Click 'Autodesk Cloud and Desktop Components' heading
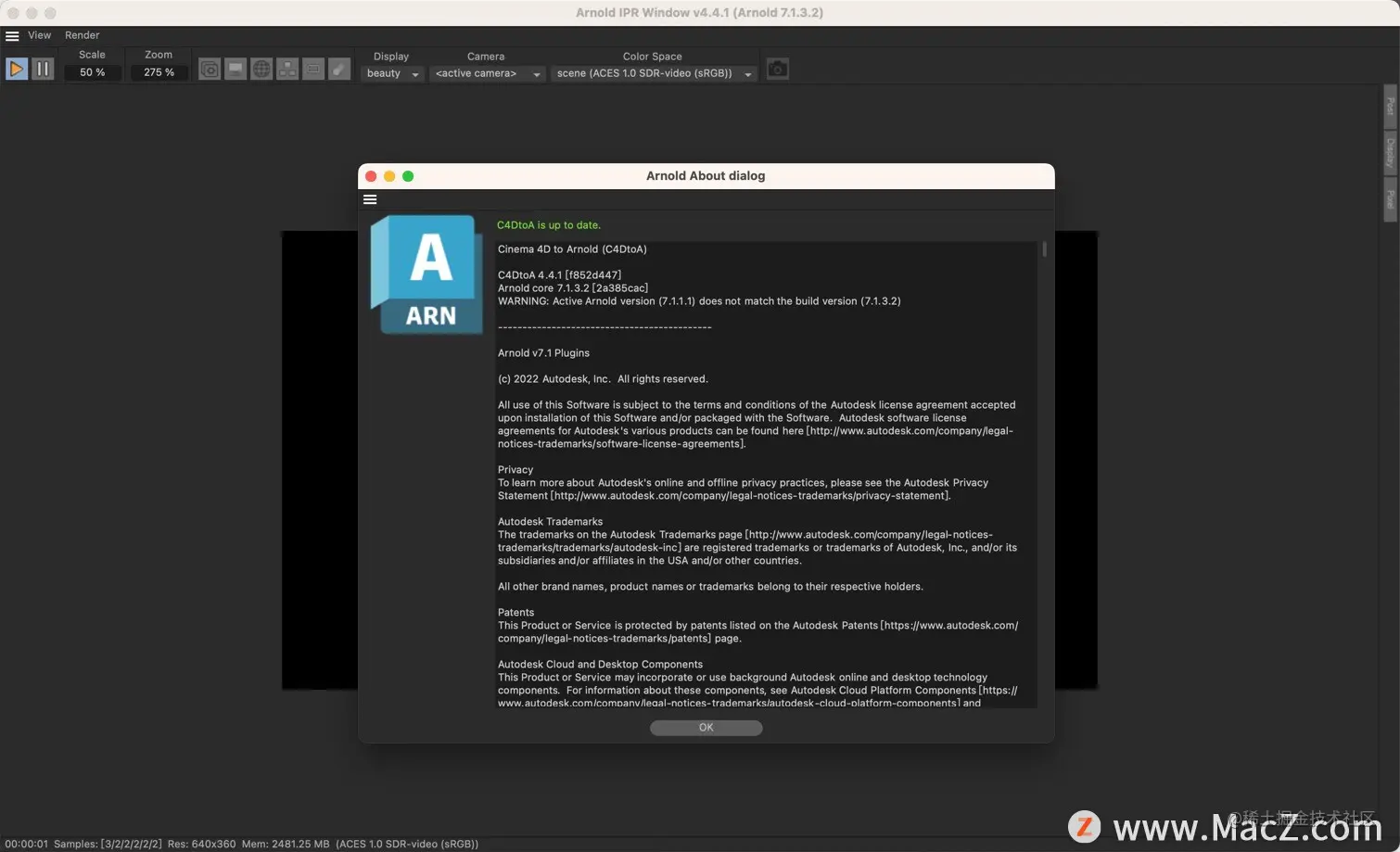This screenshot has width=1400, height=852. (x=600, y=665)
